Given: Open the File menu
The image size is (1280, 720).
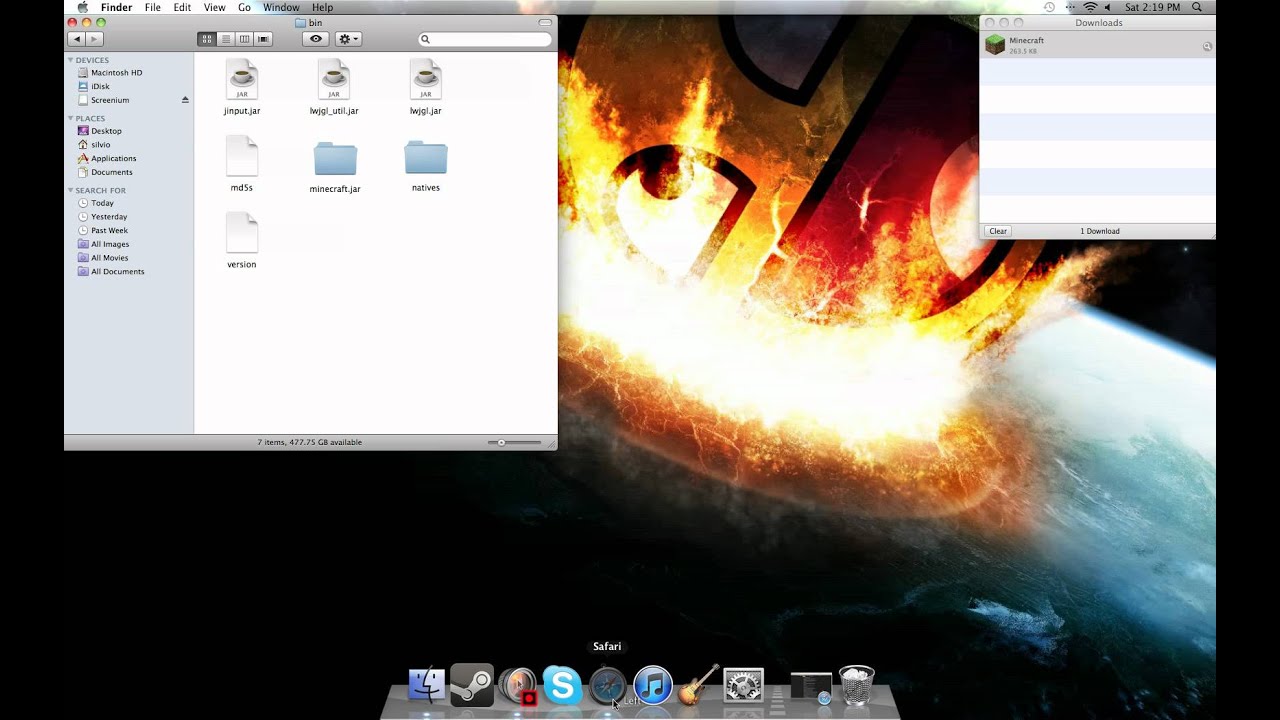Looking at the screenshot, I should tap(153, 7).
